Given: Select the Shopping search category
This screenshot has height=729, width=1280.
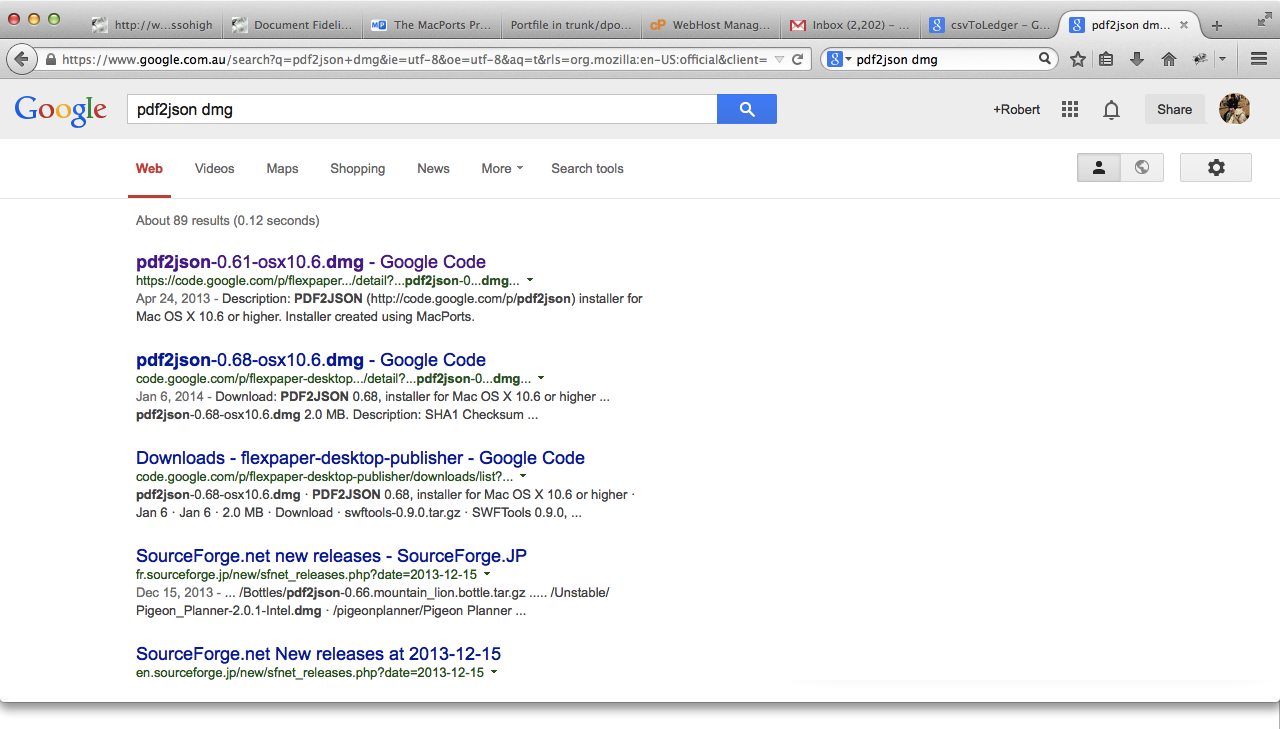Looking at the screenshot, I should (358, 168).
